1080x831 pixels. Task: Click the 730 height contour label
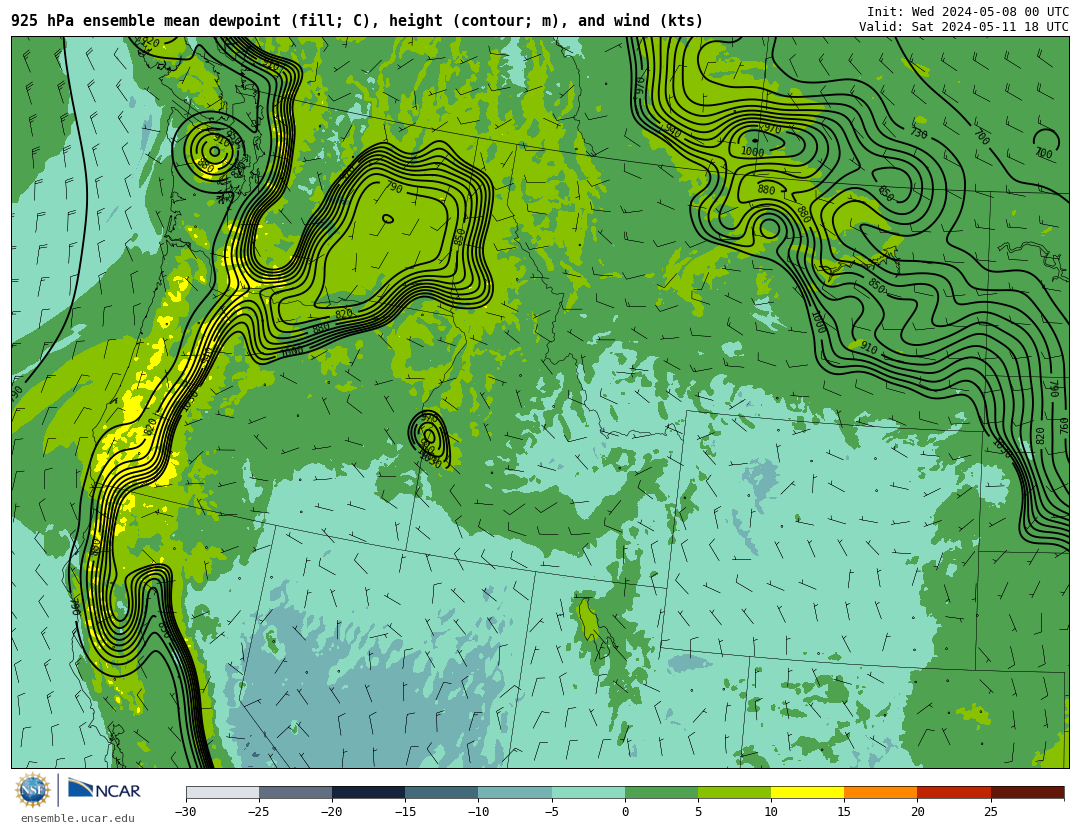point(919,133)
